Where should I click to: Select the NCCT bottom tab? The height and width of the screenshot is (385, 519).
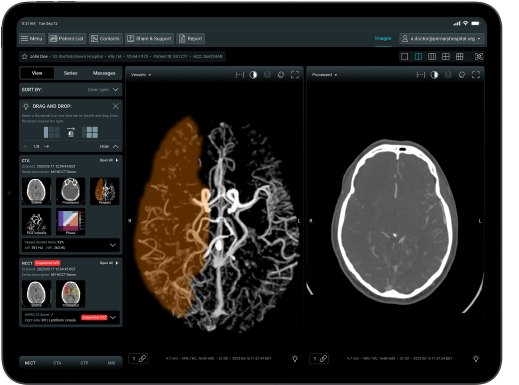click(x=30, y=363)
